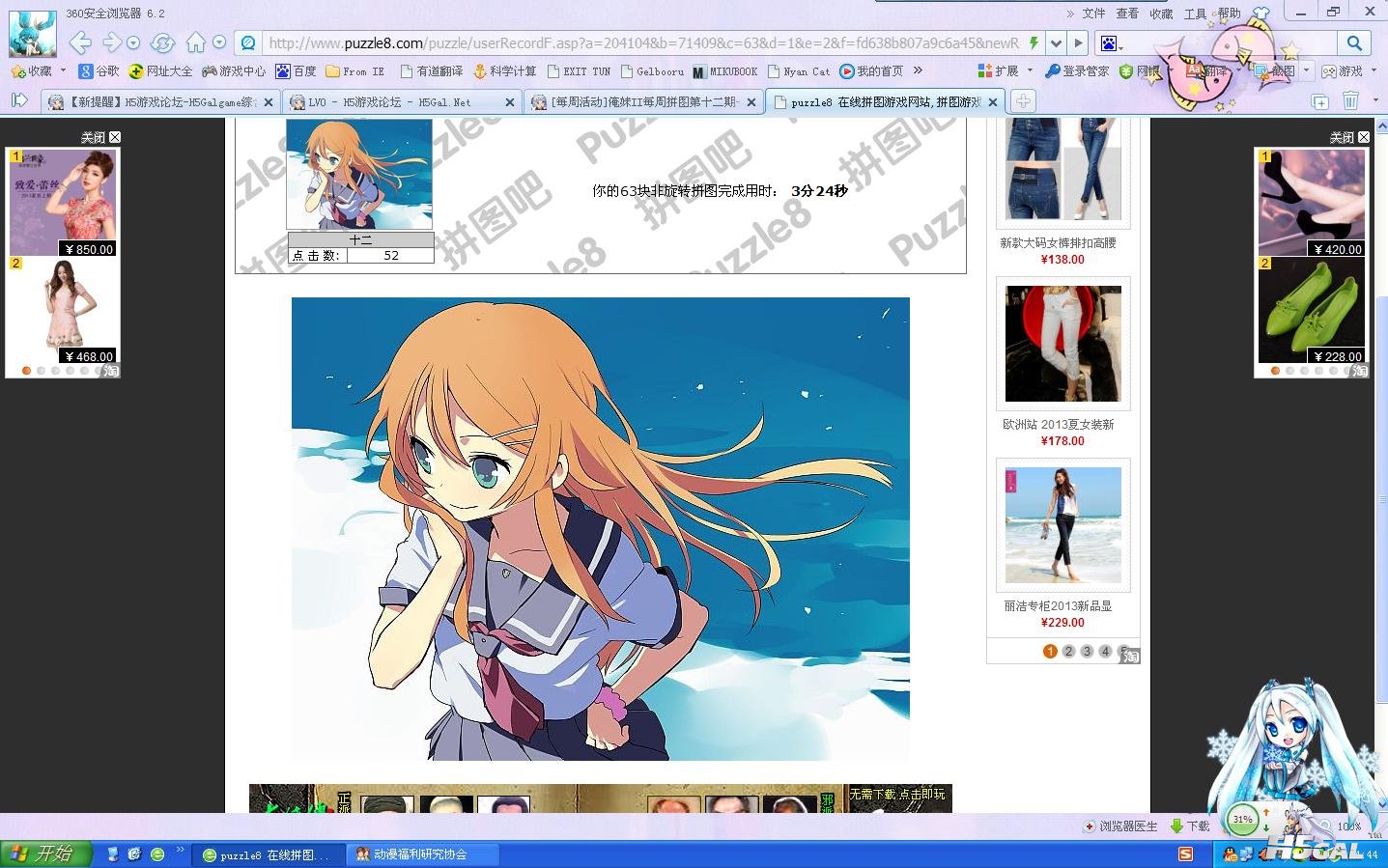
Task: Open the skin changer shirt icon
Action: (x=1261, y=13)
